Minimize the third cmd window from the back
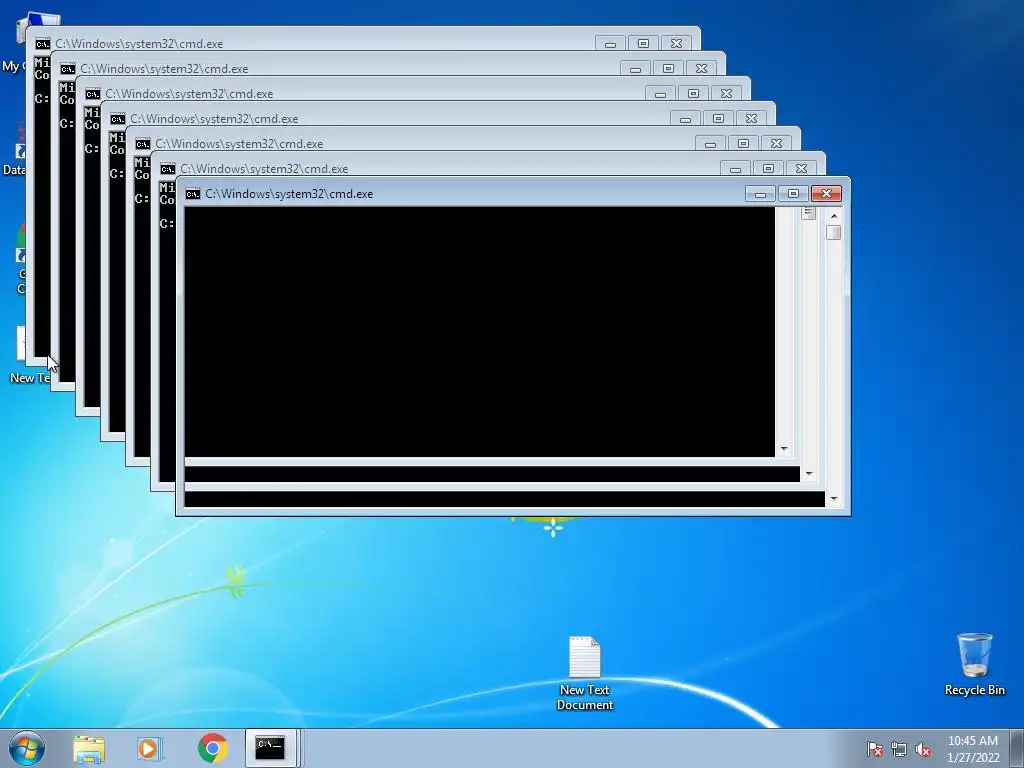Viewport: 1024px width, 768px height. (x=660, y=93)
